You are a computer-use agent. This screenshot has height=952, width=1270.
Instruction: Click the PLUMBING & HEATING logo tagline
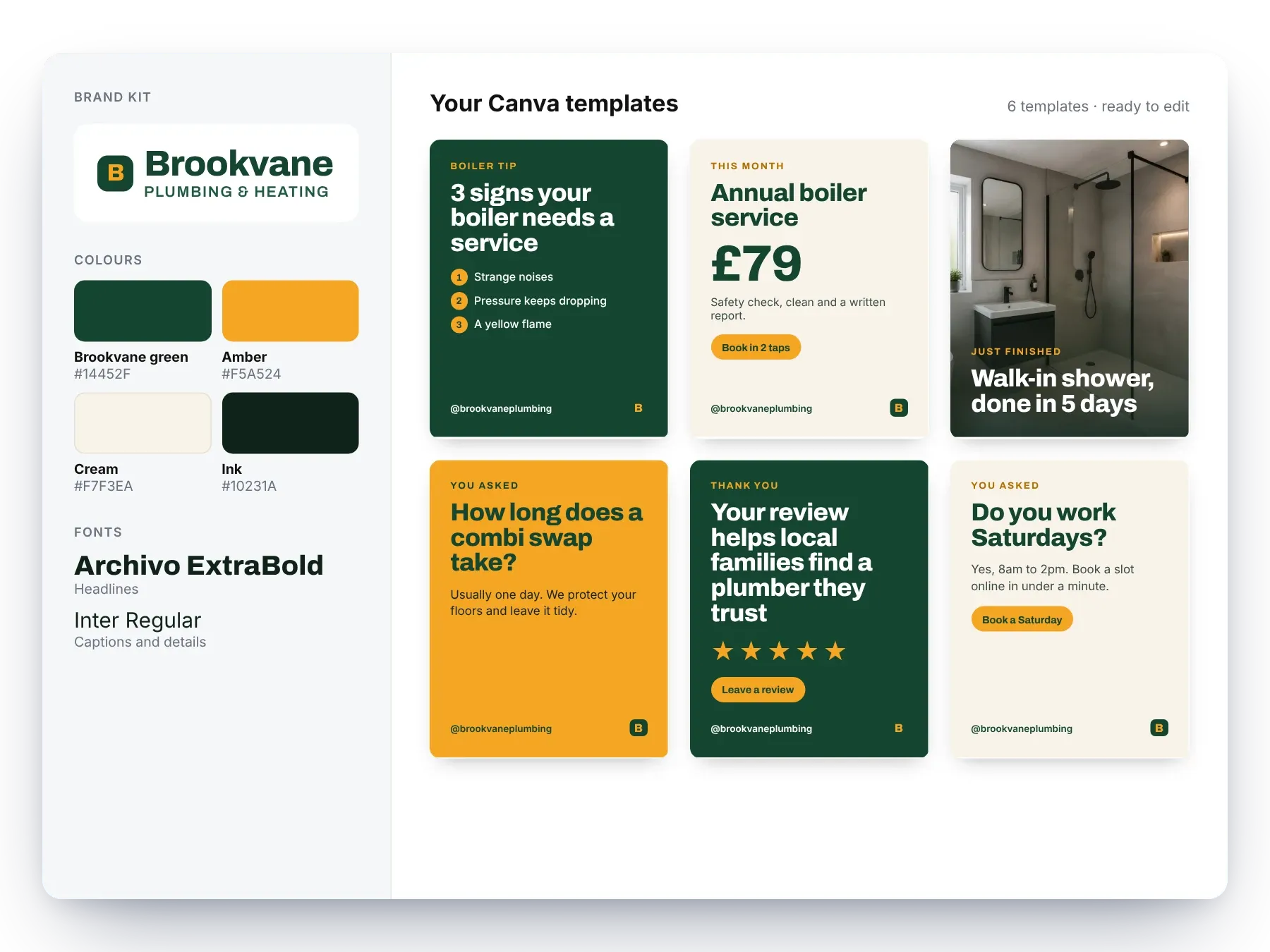click(236, 192)
